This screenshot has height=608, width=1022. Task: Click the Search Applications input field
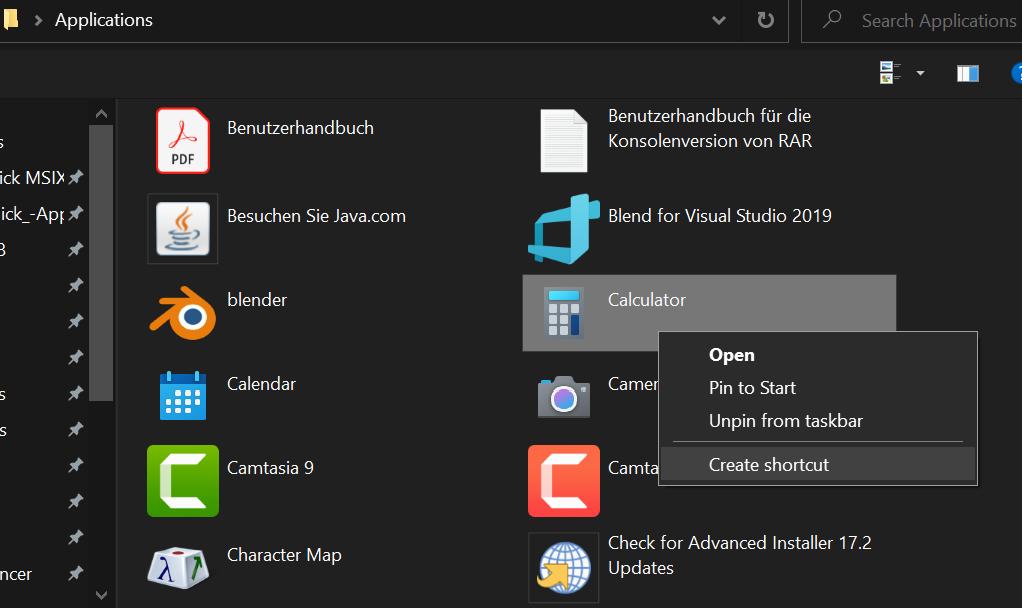(912, 21)
